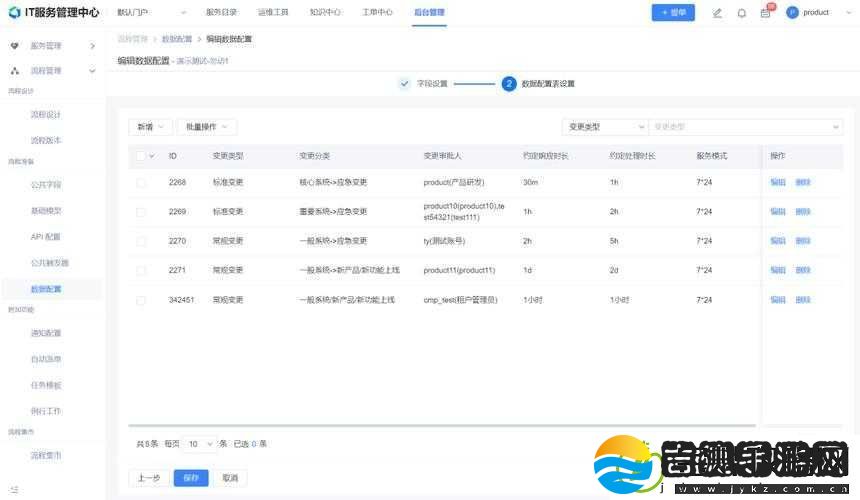Open 公共字段 in the sidebar

point(46,185)
